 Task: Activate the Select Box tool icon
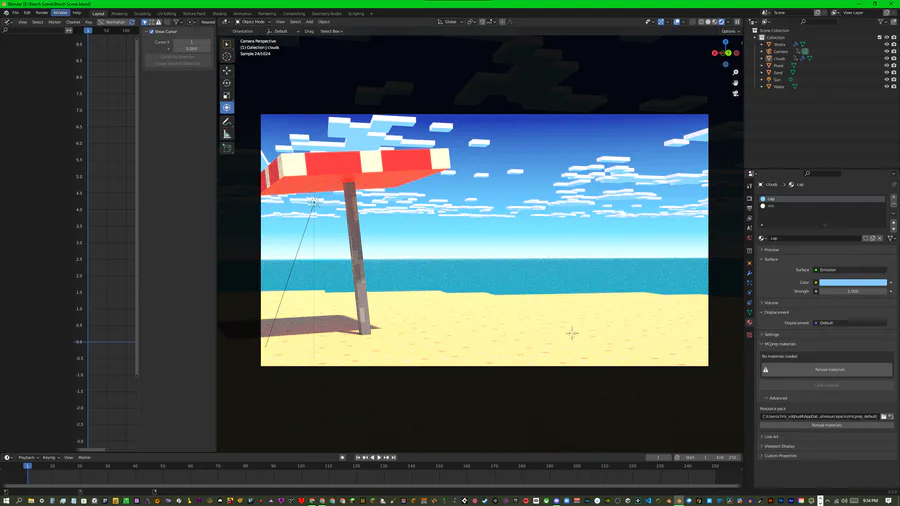coord(227,44)
